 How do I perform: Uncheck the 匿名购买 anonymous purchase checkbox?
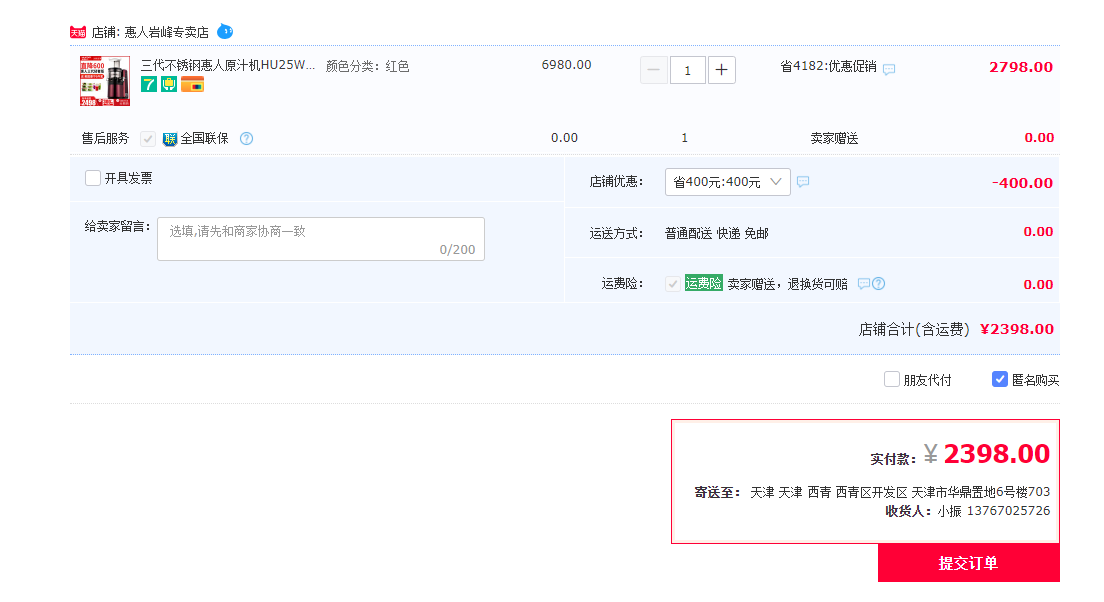(1000, 380)
